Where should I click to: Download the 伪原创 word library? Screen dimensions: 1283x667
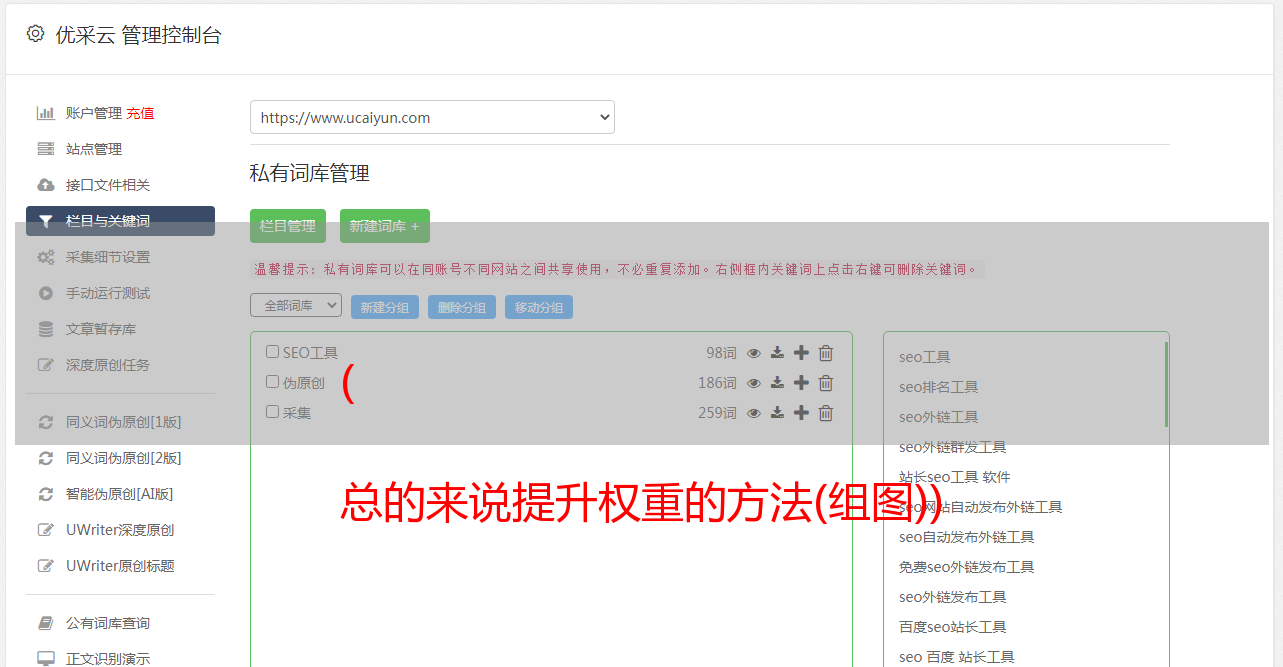coord(777,383)
